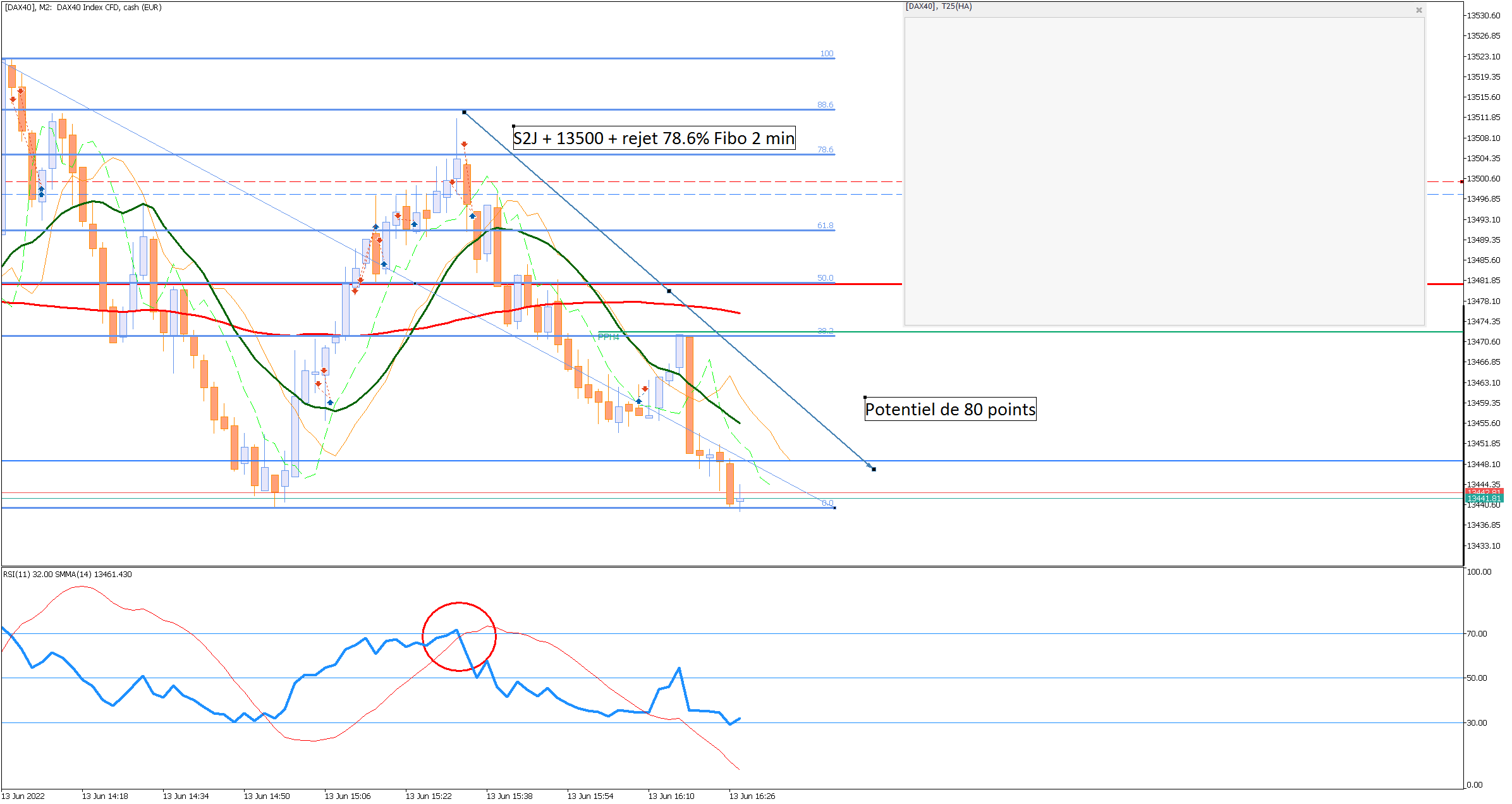Click the Fibonacci 88.6 level label
Viewport: 1512px width, 804px height.
pos(825,105)
